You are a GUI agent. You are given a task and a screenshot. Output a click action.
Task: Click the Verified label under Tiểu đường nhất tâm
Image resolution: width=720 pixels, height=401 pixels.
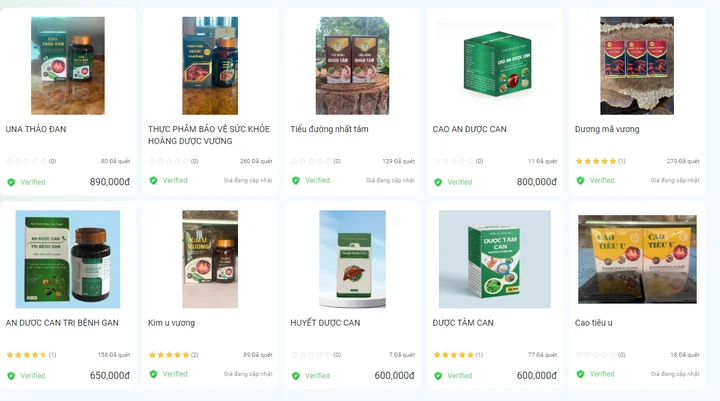coord(317,180)
